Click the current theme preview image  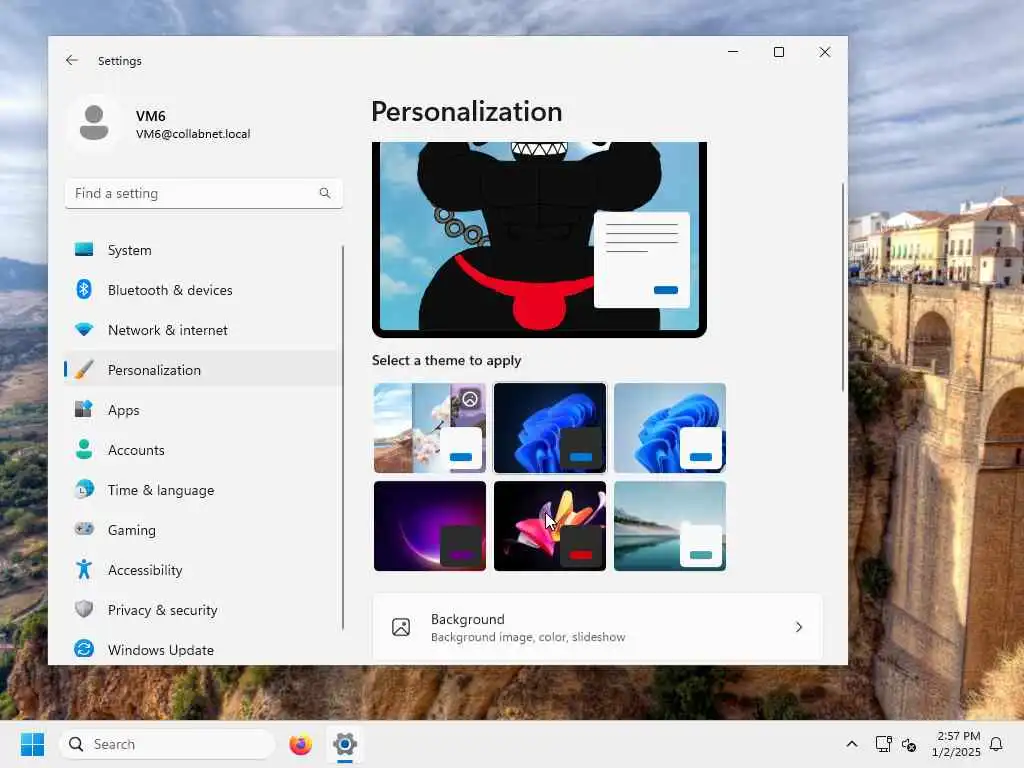pyautogui.click(x=539, y=239)
